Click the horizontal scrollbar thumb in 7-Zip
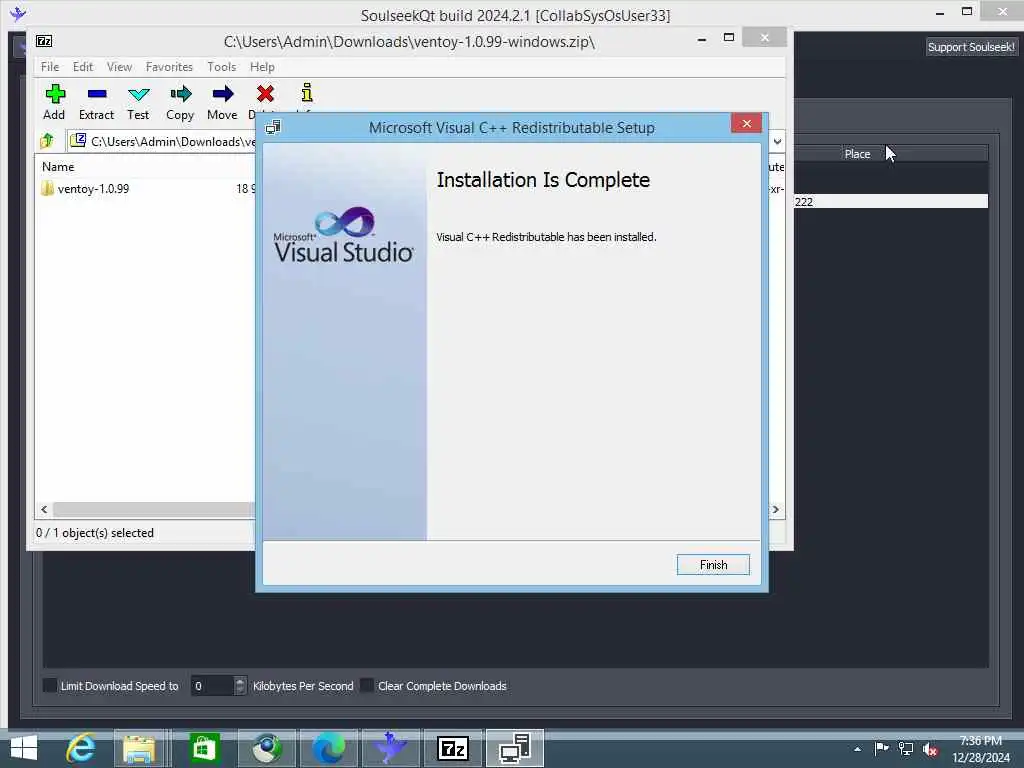This screenshot has height=768, width=1024. [x=154, y=509]
